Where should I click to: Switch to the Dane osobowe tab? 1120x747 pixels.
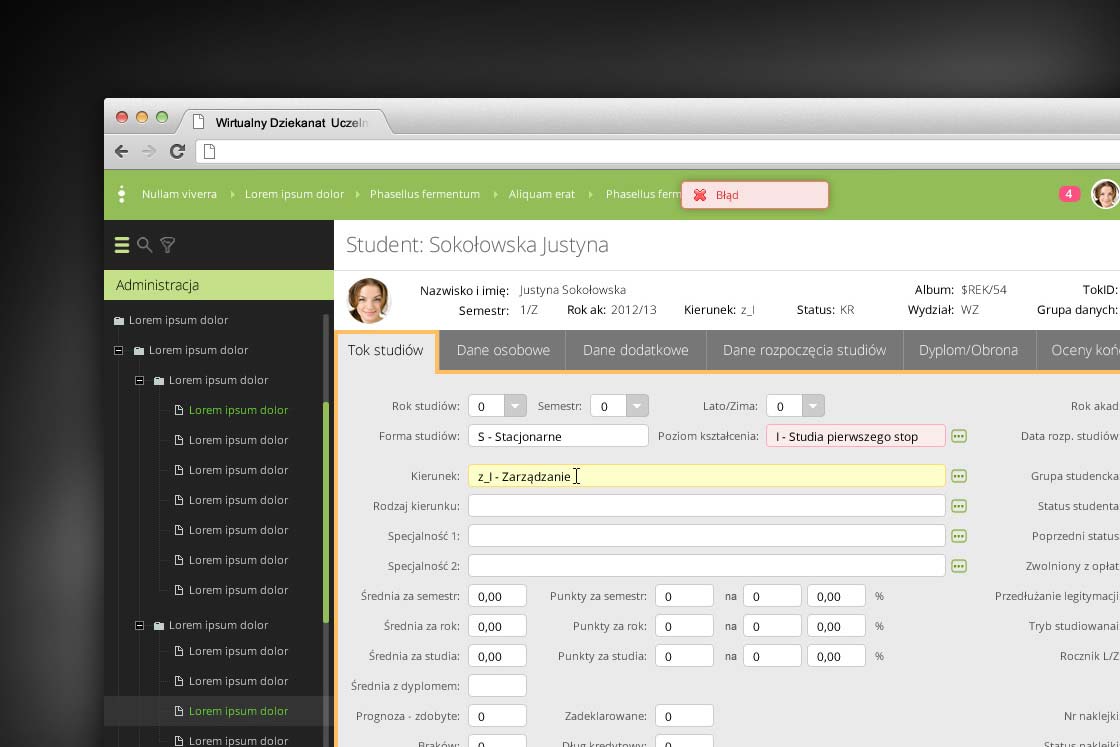pos(503,350)
